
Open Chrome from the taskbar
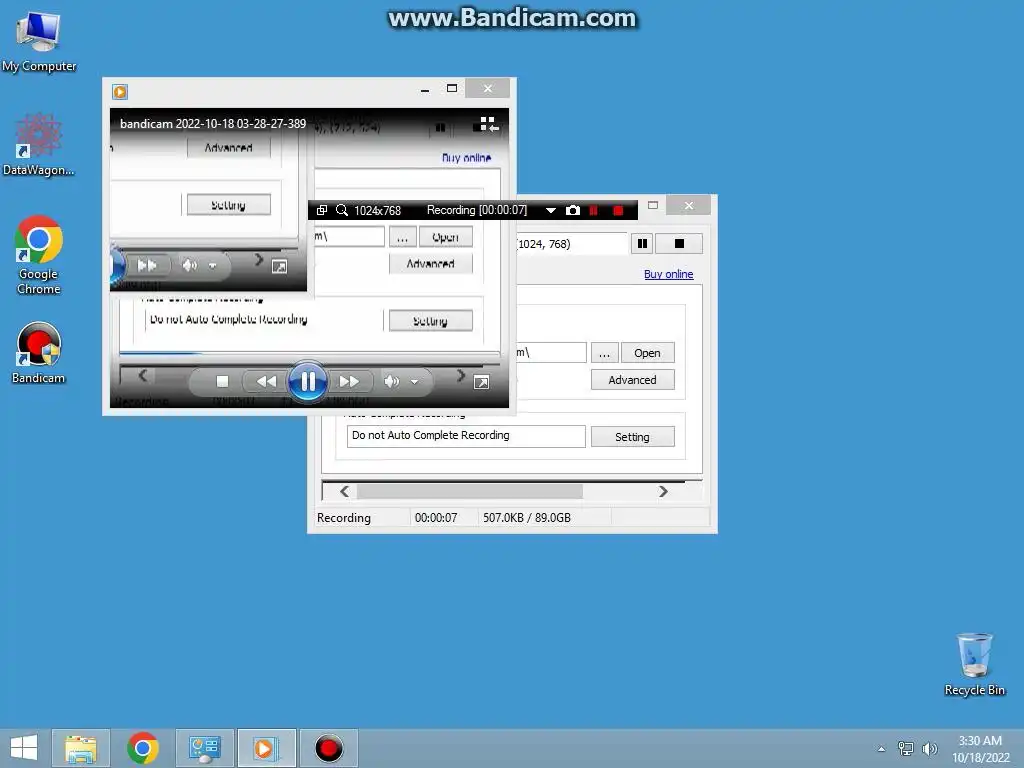(142, 748)
